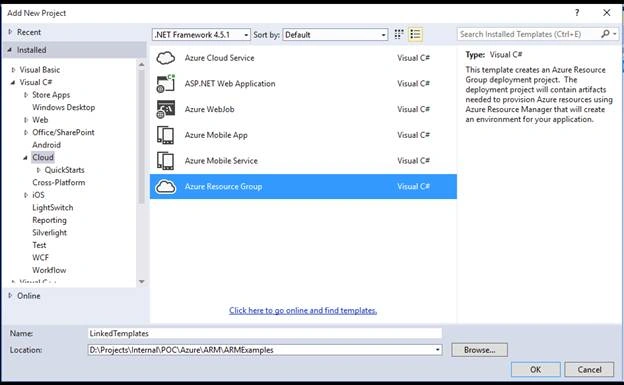Expand the Recent section
This screenshot has height=385, width=624.
point(10,32)
